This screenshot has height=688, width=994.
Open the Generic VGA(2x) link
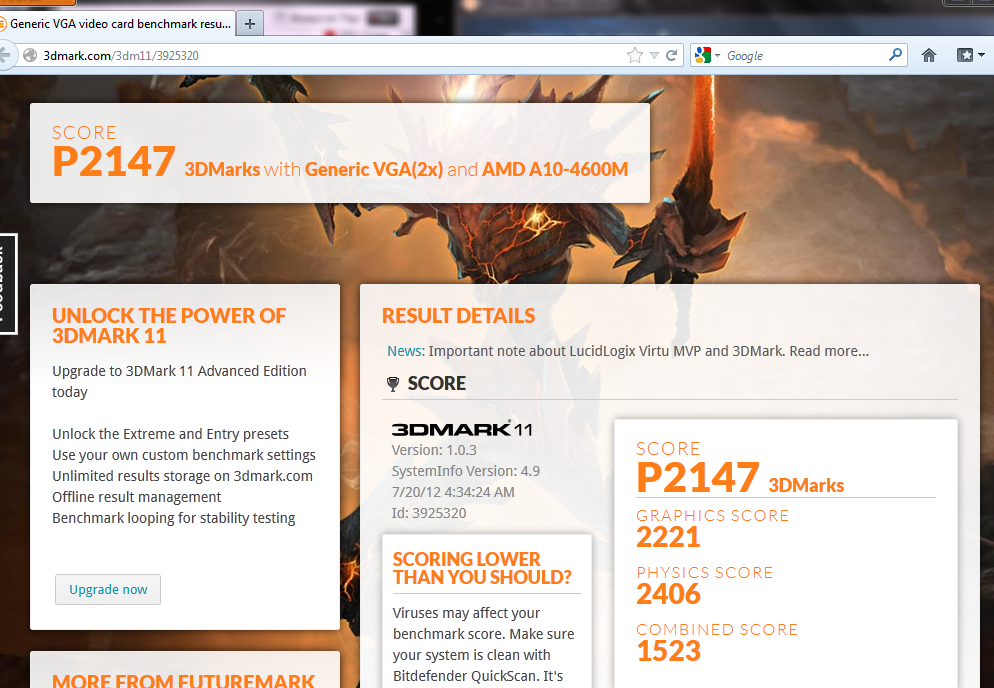pyautogui.click(x=374, y=169)
